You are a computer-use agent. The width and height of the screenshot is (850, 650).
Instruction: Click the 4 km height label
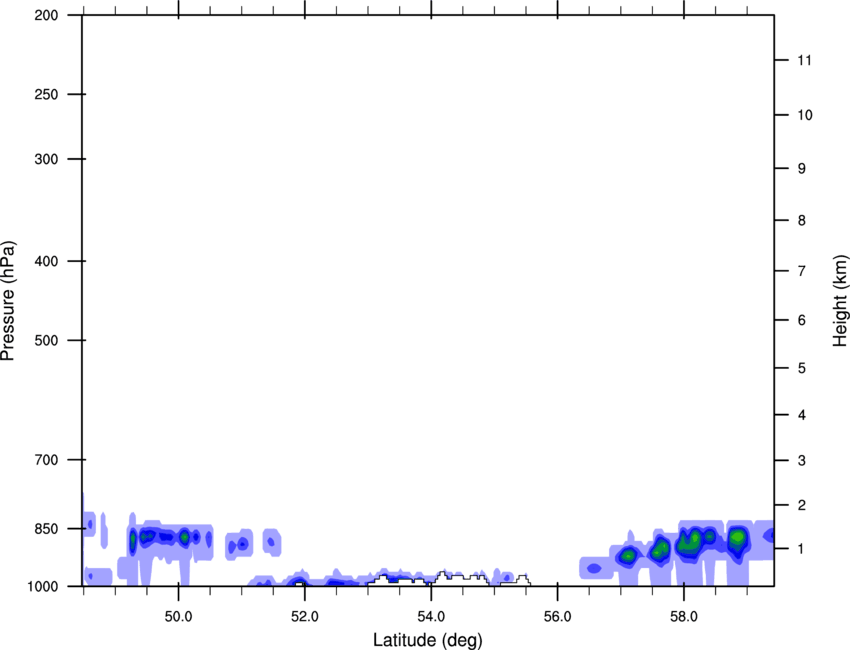(x=802, y=415)
